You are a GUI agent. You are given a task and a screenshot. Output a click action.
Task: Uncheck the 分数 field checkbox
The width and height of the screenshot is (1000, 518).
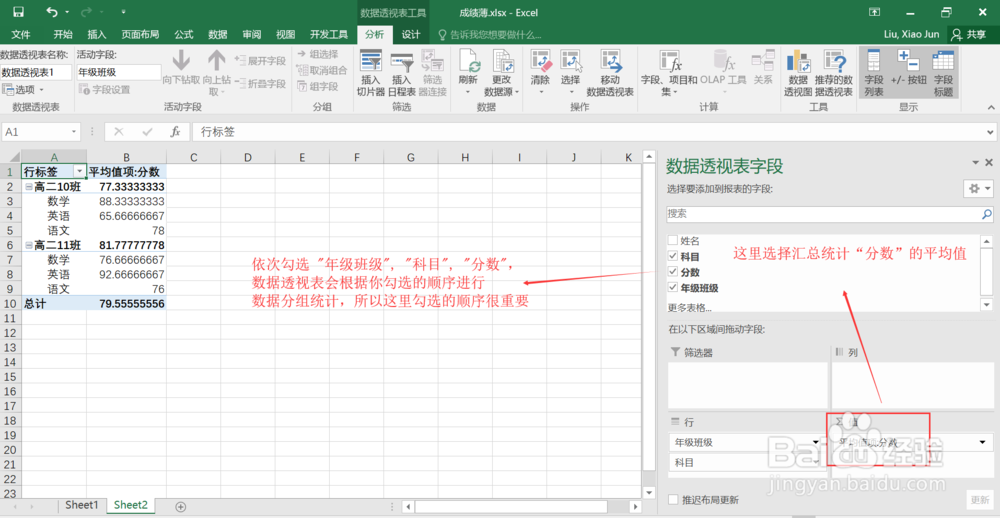point(672,272)
